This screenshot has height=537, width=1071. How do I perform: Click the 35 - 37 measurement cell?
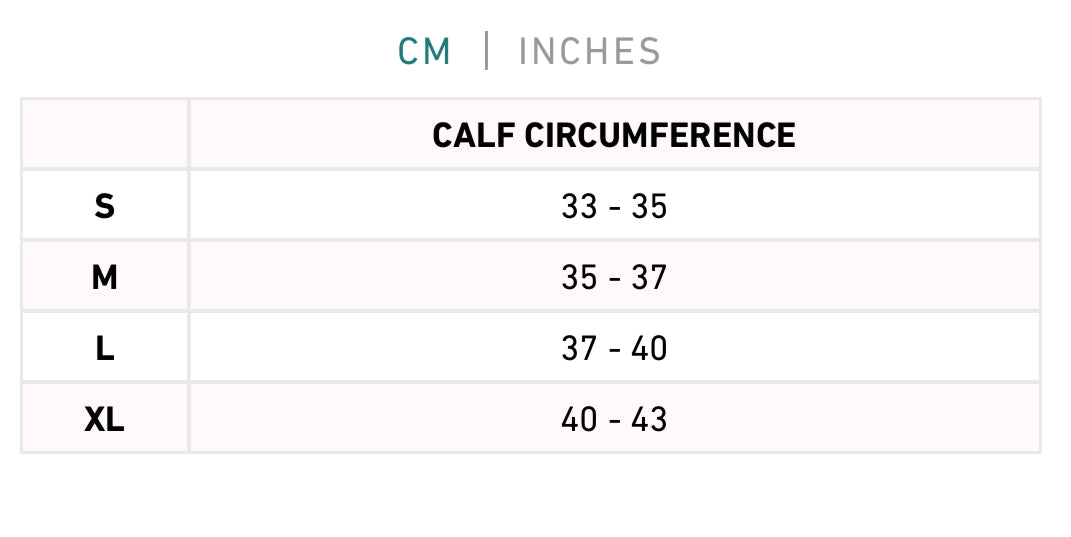pyautogui.click(x=614, y=277)
